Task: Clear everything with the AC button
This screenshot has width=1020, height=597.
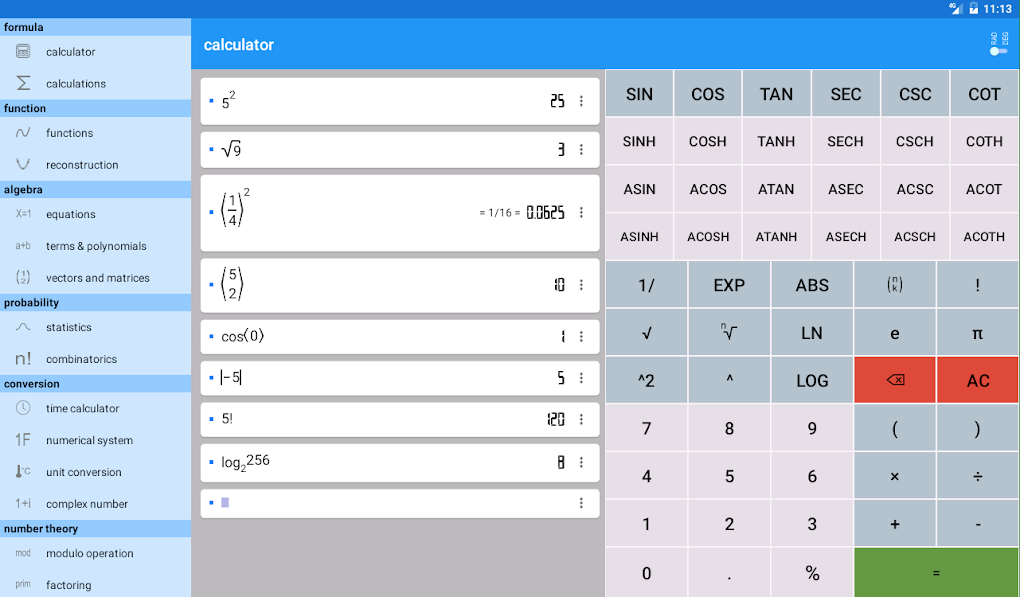Action: (977, 381)
